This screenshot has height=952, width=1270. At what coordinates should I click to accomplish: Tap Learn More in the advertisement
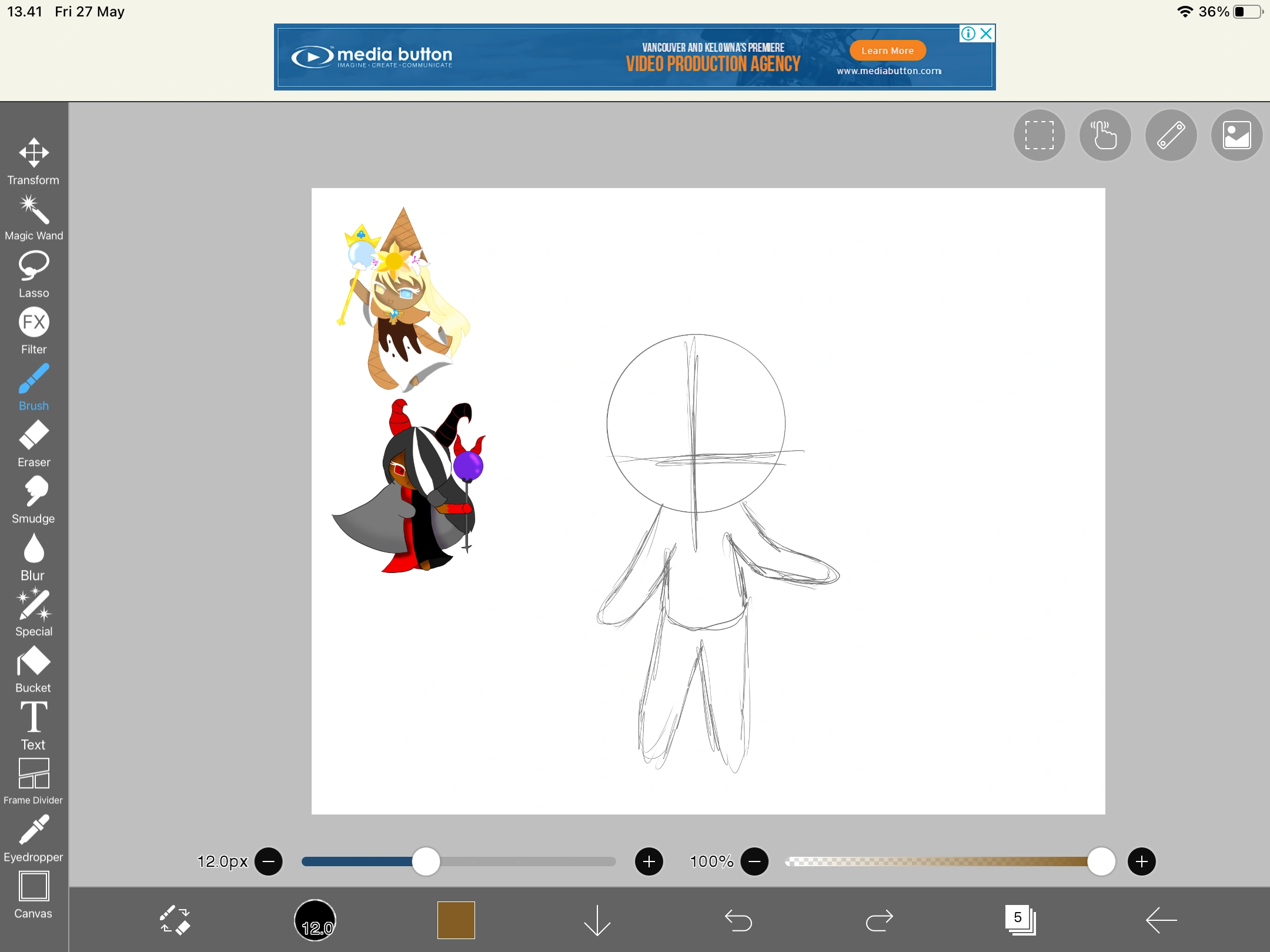[x=887, y=51]
